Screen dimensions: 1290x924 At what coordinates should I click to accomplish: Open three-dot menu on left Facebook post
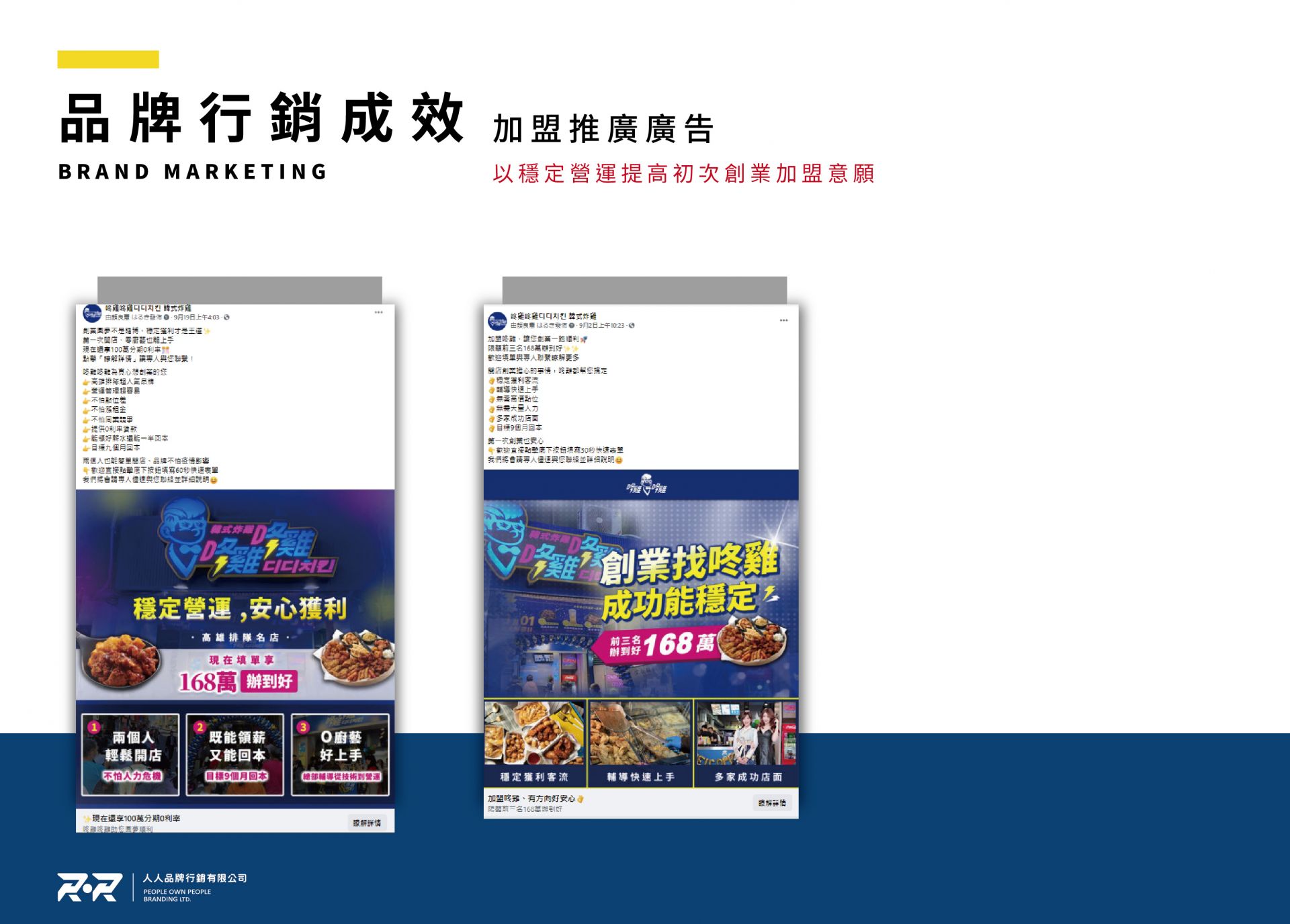378,312
